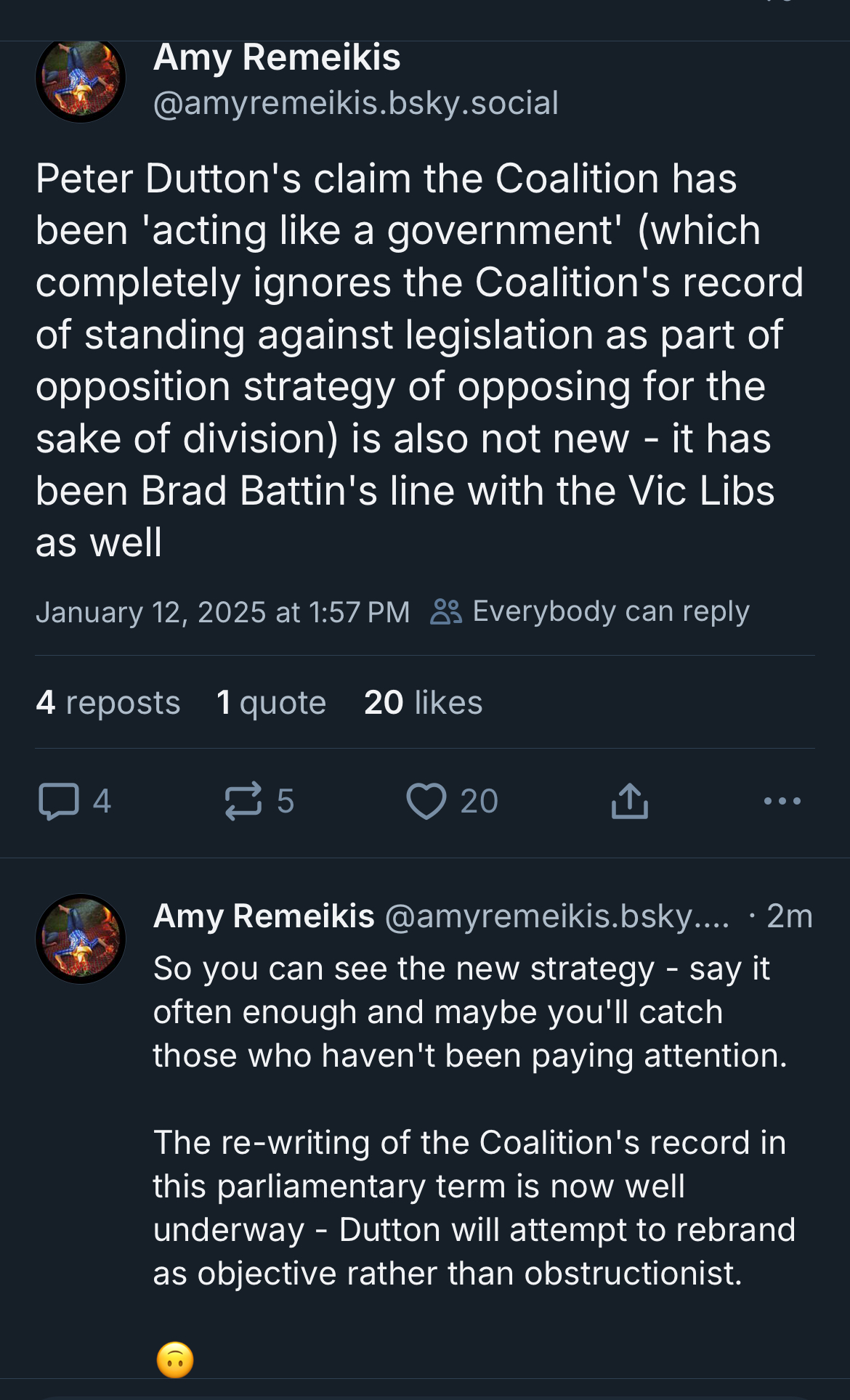
Task: View the 20 likes list
Action: click(x=423, y=702)
